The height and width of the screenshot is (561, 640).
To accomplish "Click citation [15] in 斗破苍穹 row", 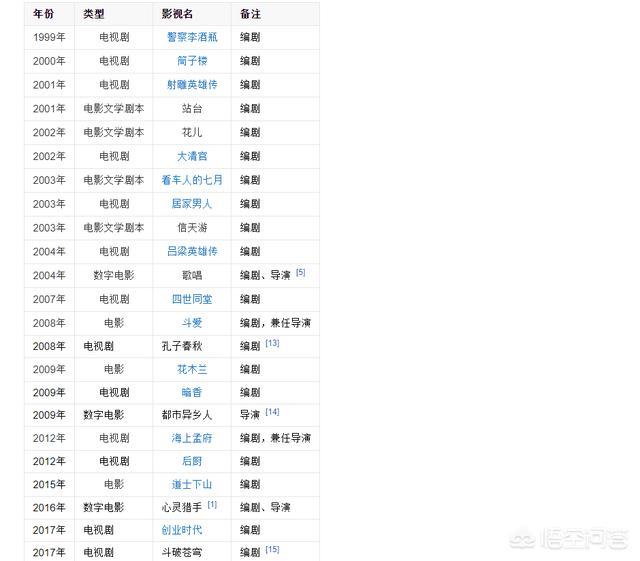I will point(272,549).
